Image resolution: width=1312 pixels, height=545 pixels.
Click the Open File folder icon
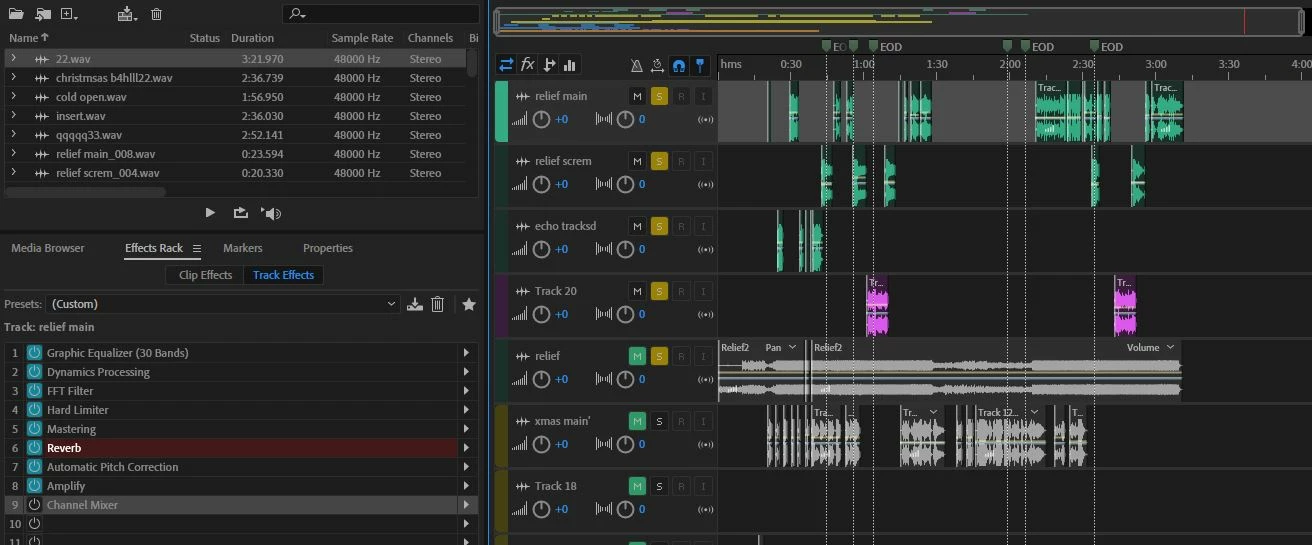[14, 14]
